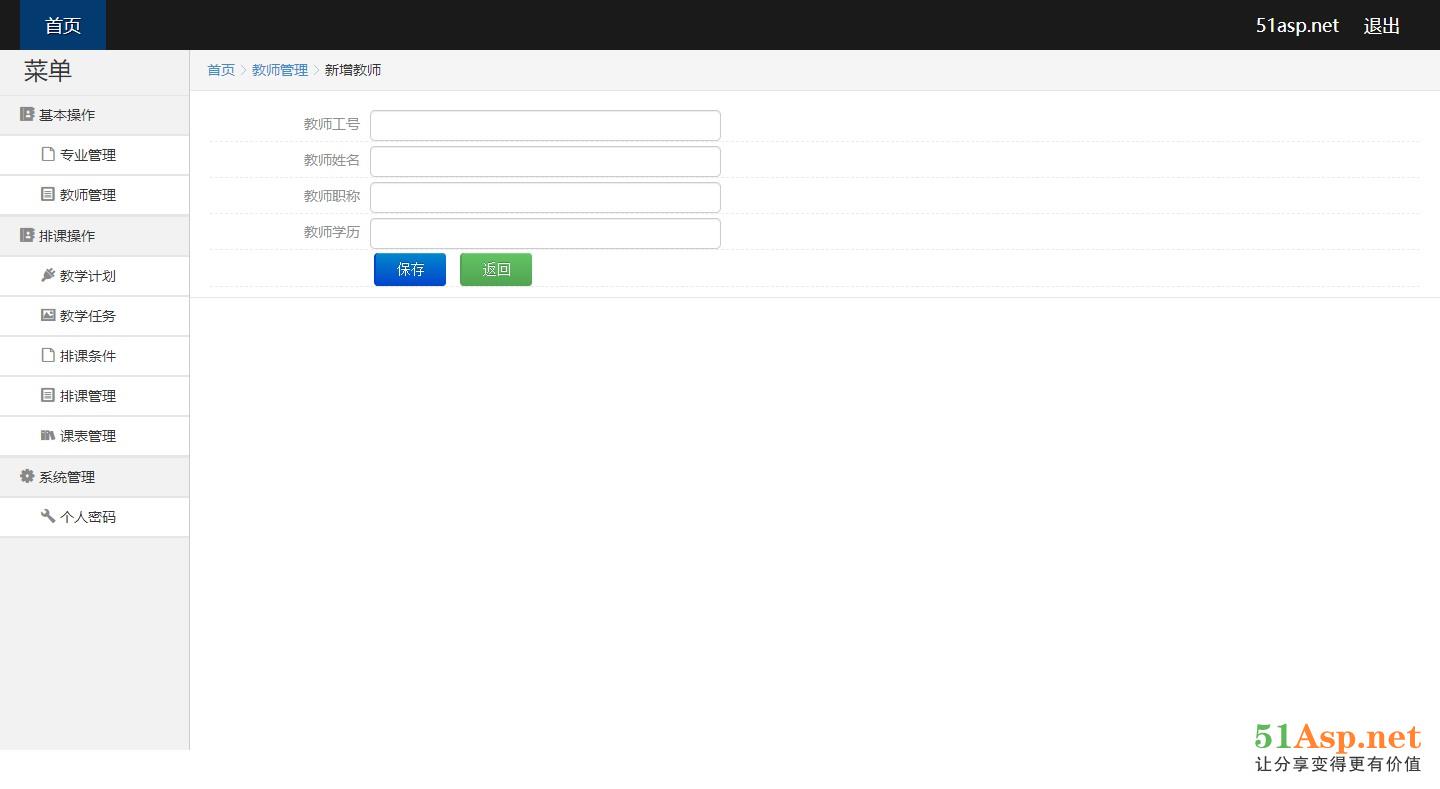Click the gear icon beside 系统管理

(x=27, y=476)
